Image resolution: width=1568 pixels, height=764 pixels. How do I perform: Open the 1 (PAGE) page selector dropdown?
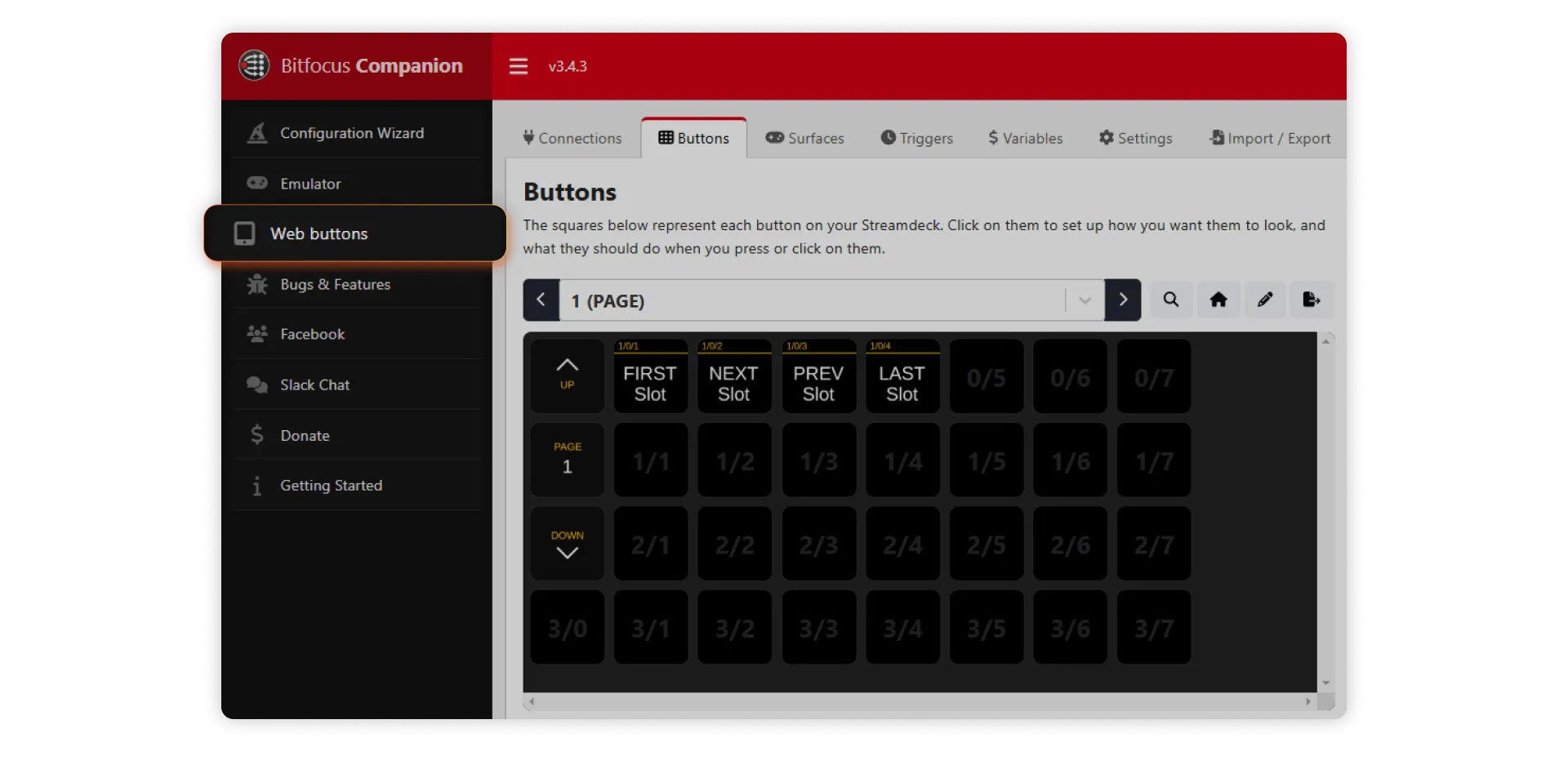coord(832,300)
